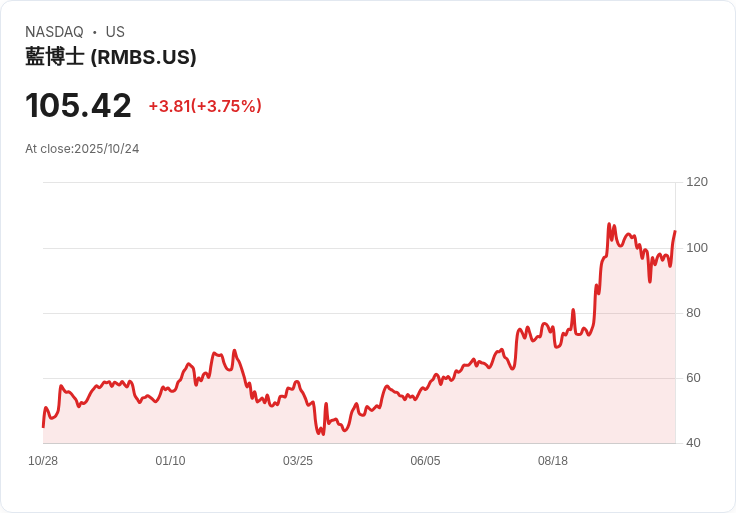Viewport: 736px width, 513px height.
Task: Select the US market label
Action: 115,32
